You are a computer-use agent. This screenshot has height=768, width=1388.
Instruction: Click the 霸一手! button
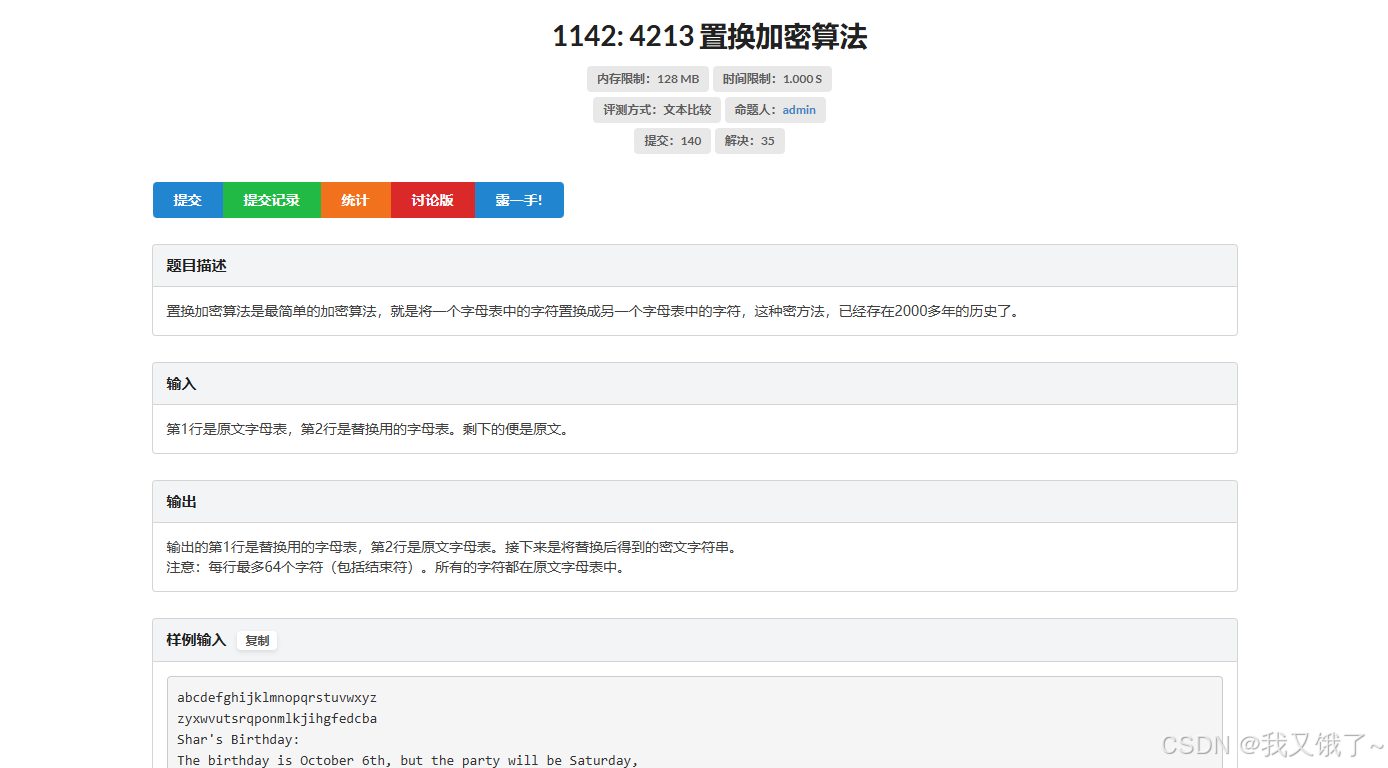[519, 200]
